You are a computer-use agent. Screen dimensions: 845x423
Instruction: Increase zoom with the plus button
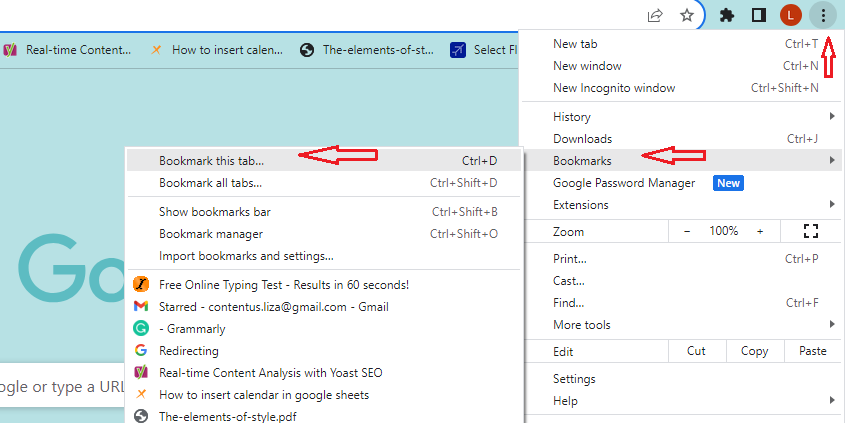pos(760,231)
